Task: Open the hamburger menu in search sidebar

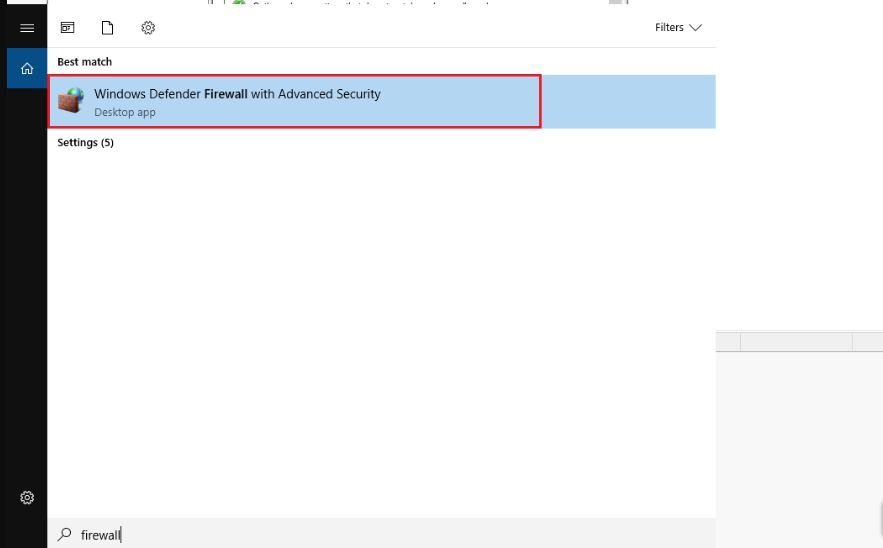Action: (27, 28)
